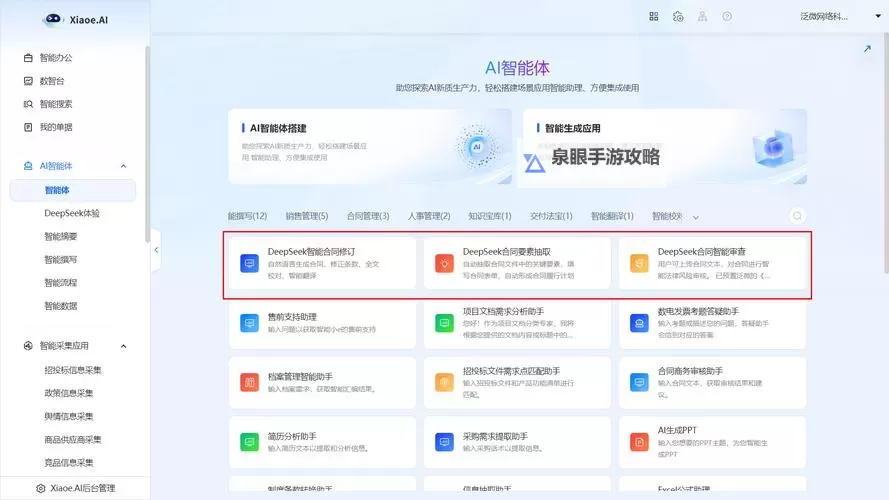Switch to 合同管理(3) category tab
Image resolution: width=889 pixels, height=500 pixels.
(368, 216)
